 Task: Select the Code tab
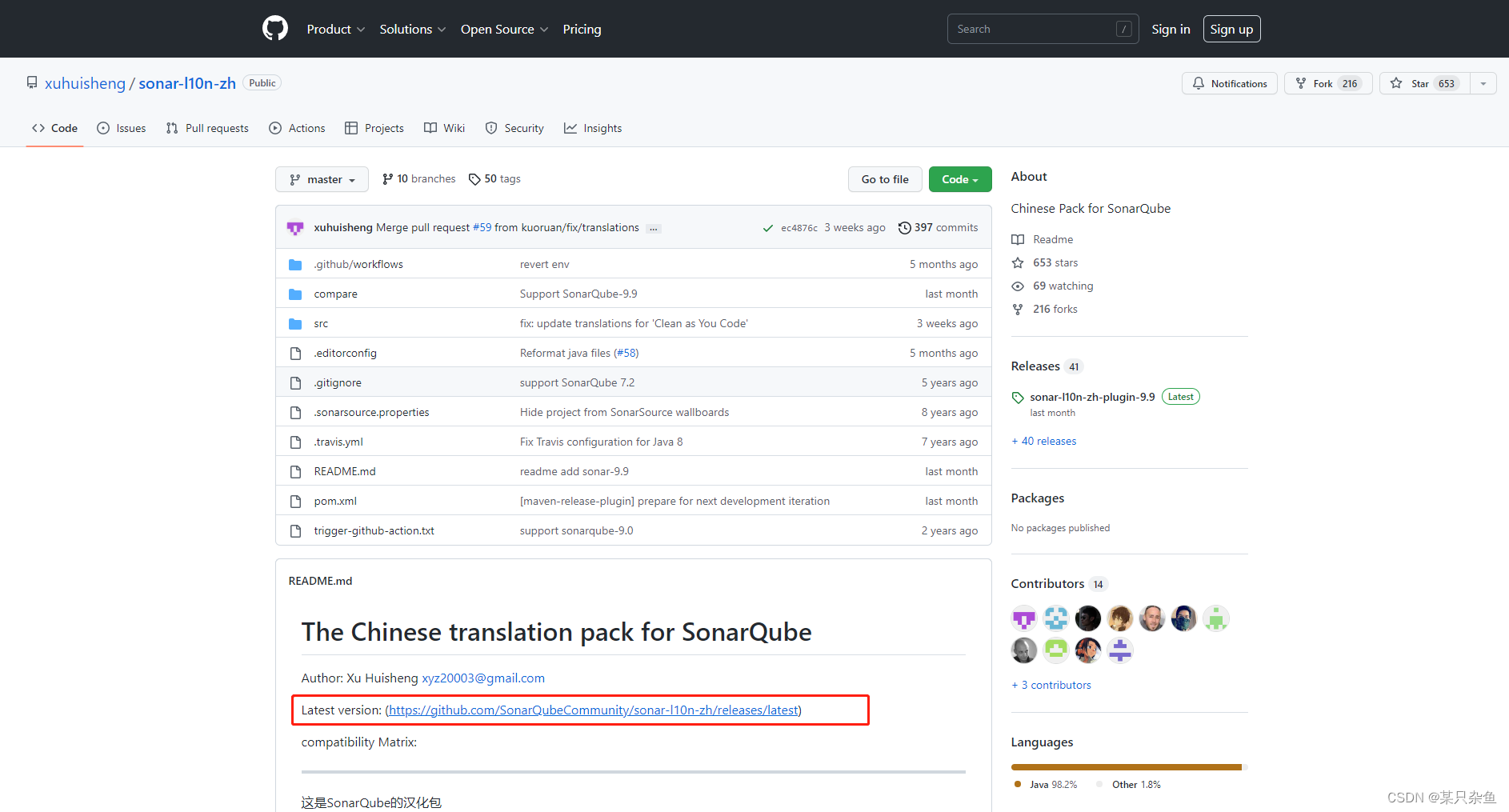pos(54,128)
